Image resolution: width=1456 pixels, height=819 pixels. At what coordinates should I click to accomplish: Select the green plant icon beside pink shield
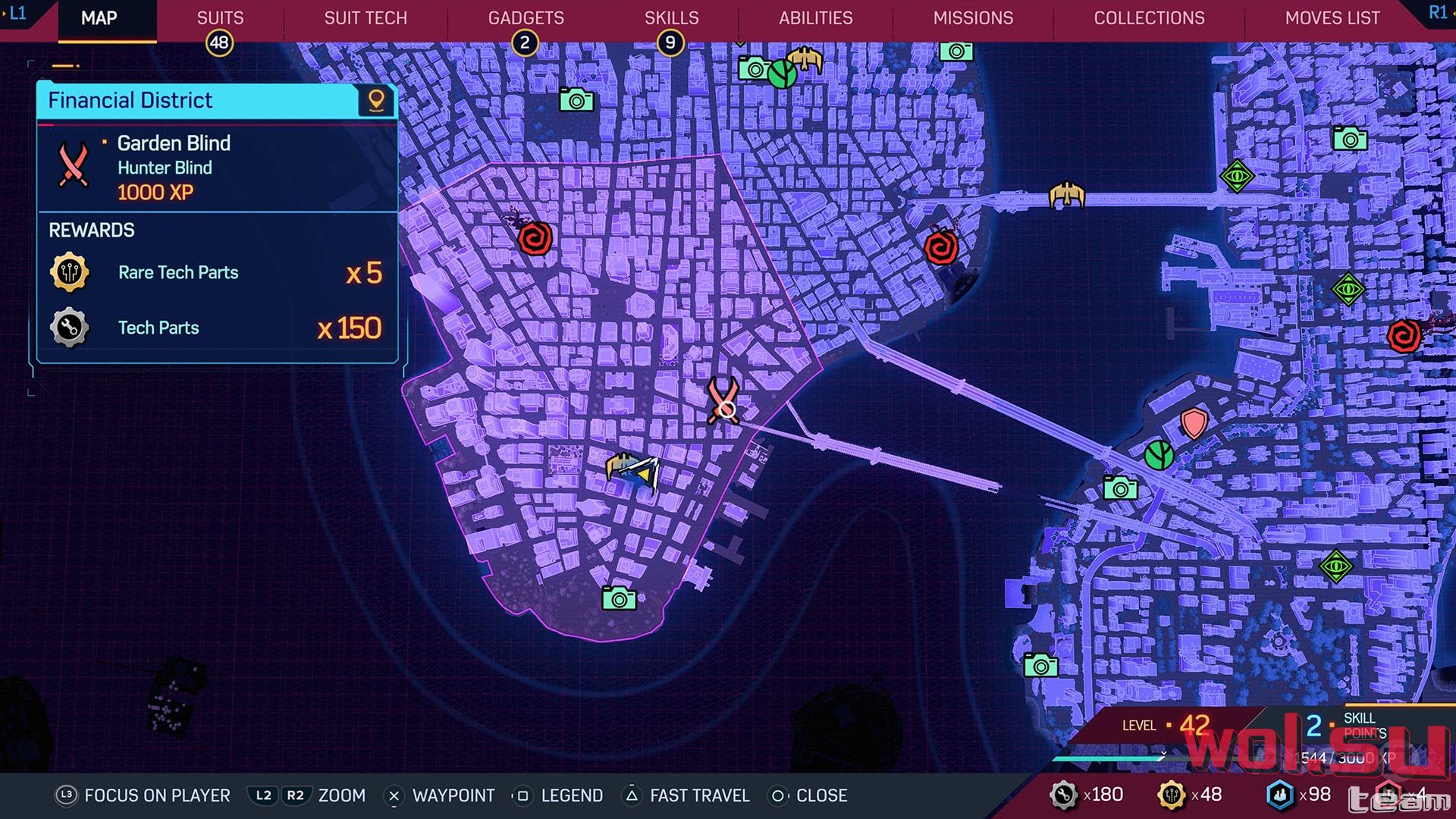1159,455
